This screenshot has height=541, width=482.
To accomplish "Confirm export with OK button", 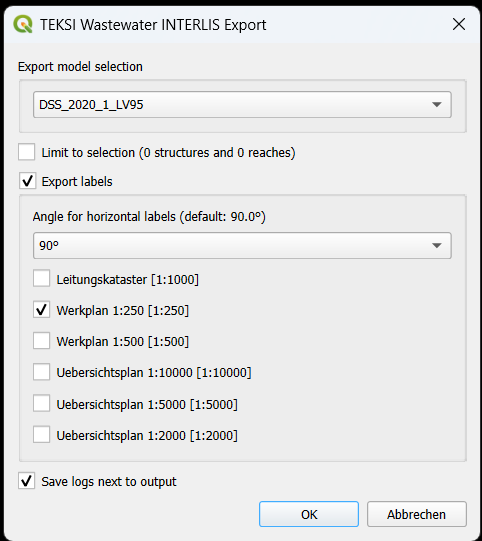I will pos(309,514).
